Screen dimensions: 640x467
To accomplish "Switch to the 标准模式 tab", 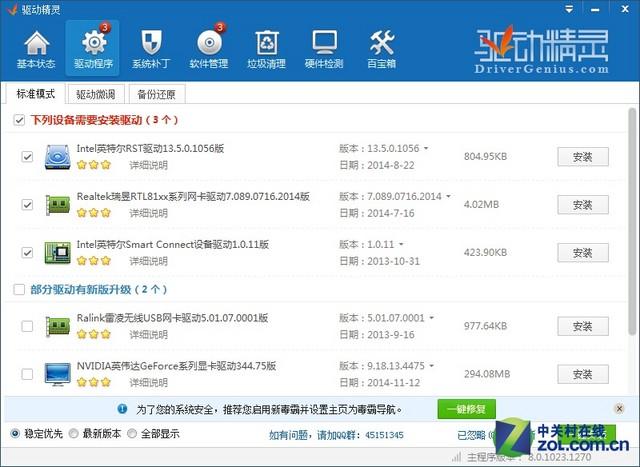I will (x=36, y=94).
